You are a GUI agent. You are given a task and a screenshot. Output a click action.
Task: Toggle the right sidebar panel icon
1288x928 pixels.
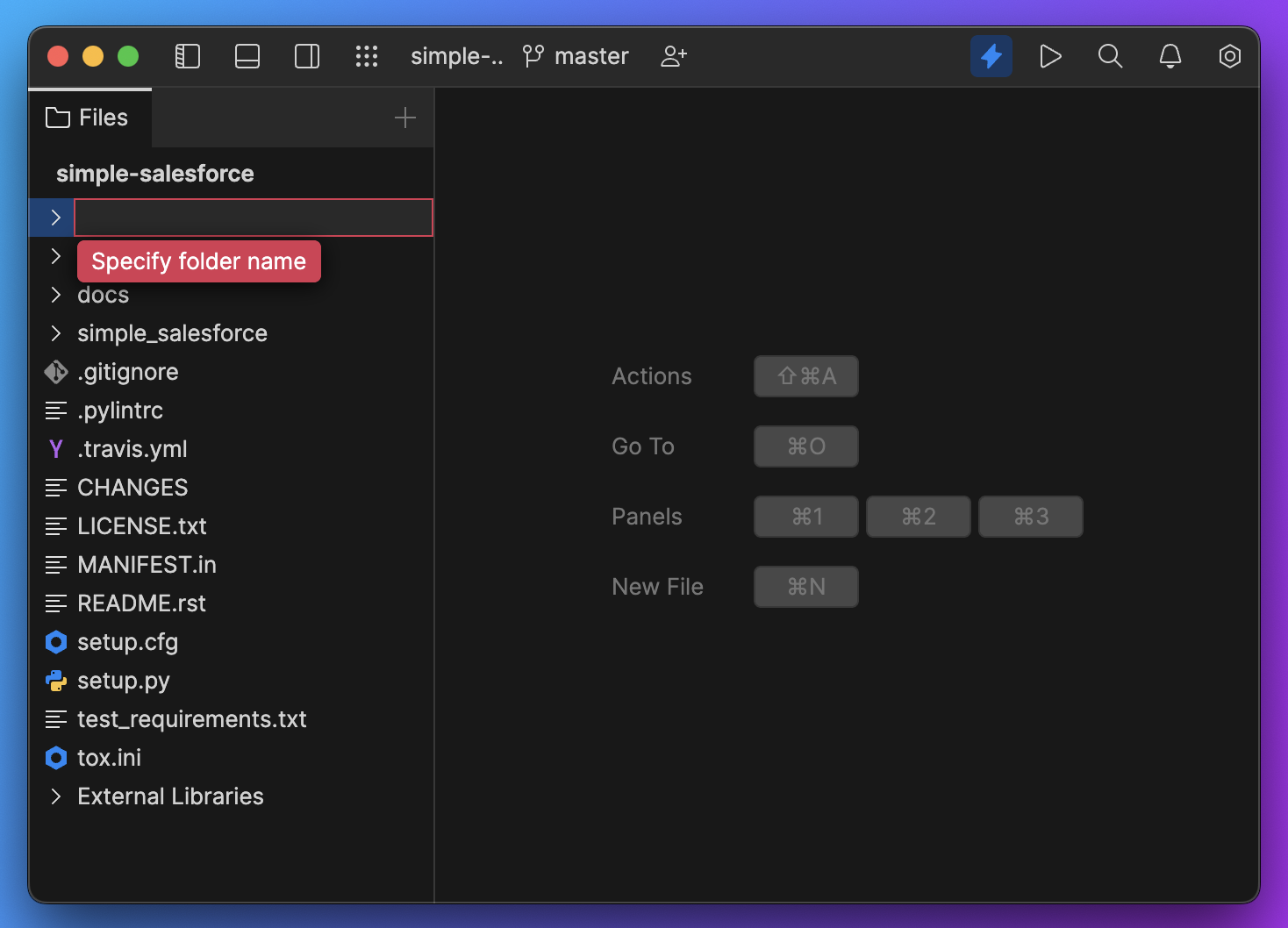[x=307, y=56]
